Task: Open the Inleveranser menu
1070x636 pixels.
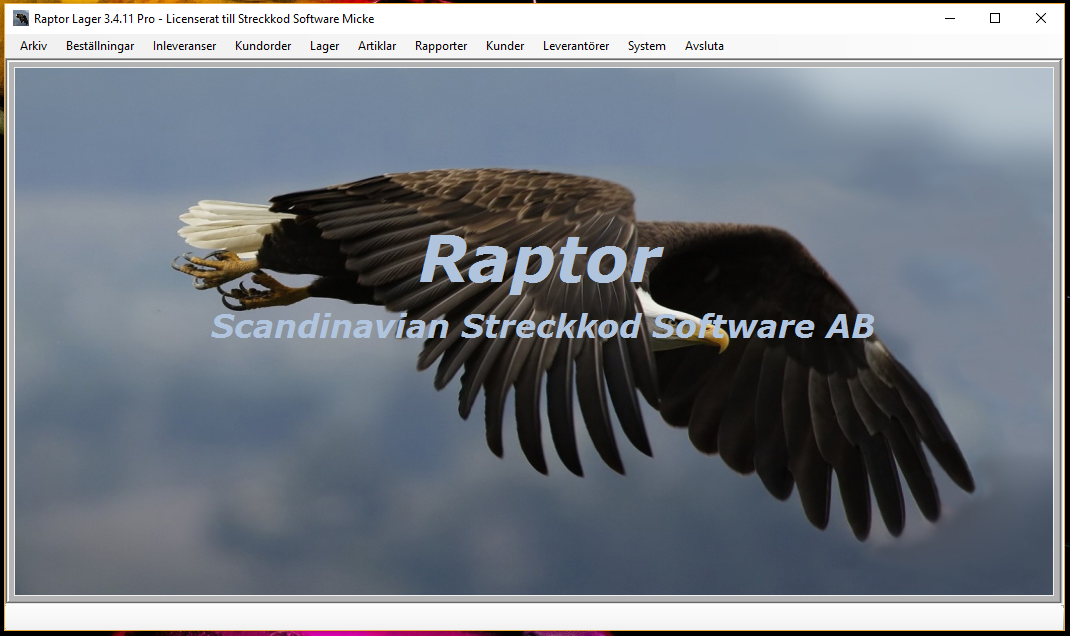Action: point(184,46)
